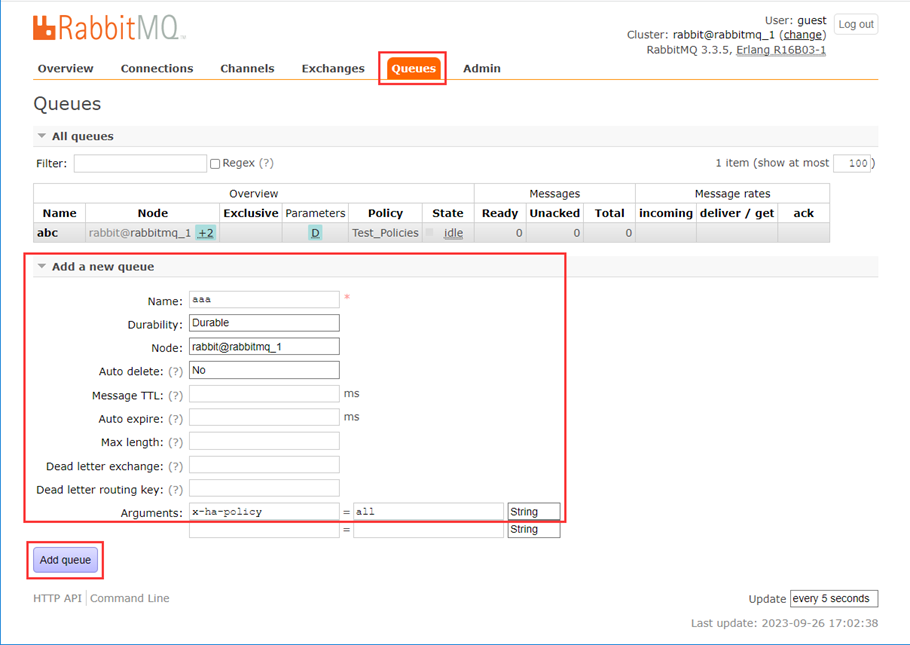Click the +2 mirrors badge

[205, 233]
